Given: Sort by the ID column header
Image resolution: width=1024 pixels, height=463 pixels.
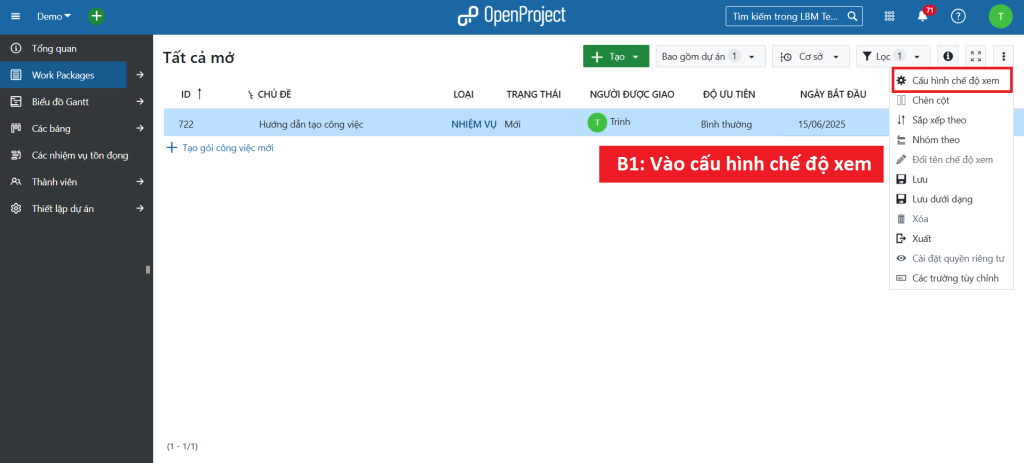Looking at the screenshot, I should click(x=186, y=94).
